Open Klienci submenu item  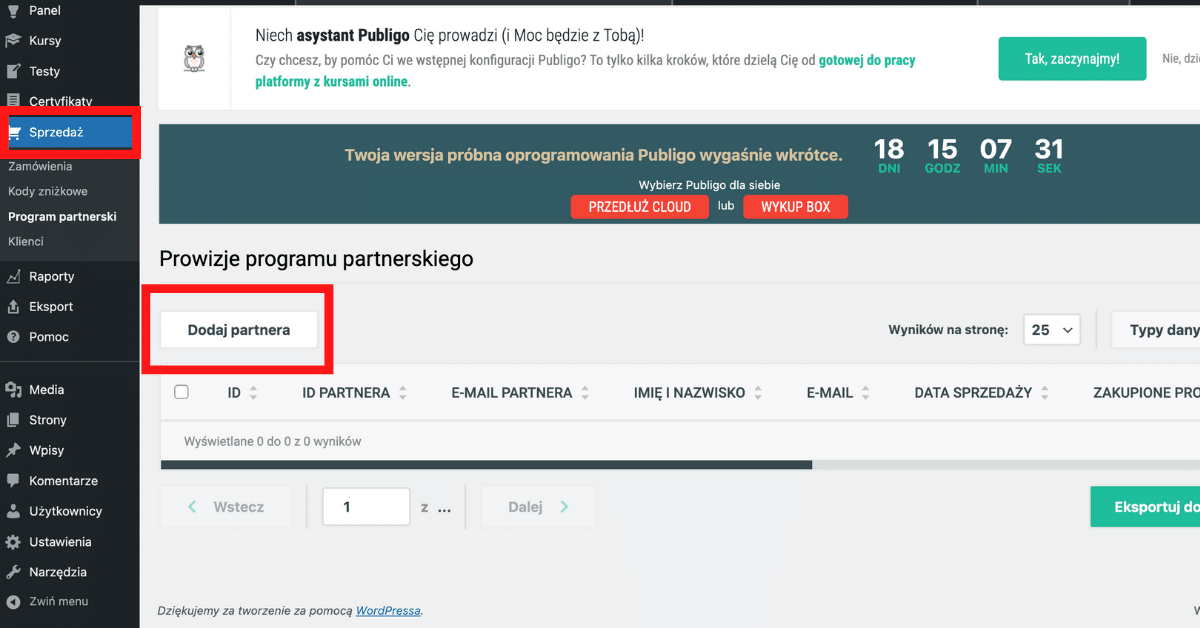click(x=26, y=241)
